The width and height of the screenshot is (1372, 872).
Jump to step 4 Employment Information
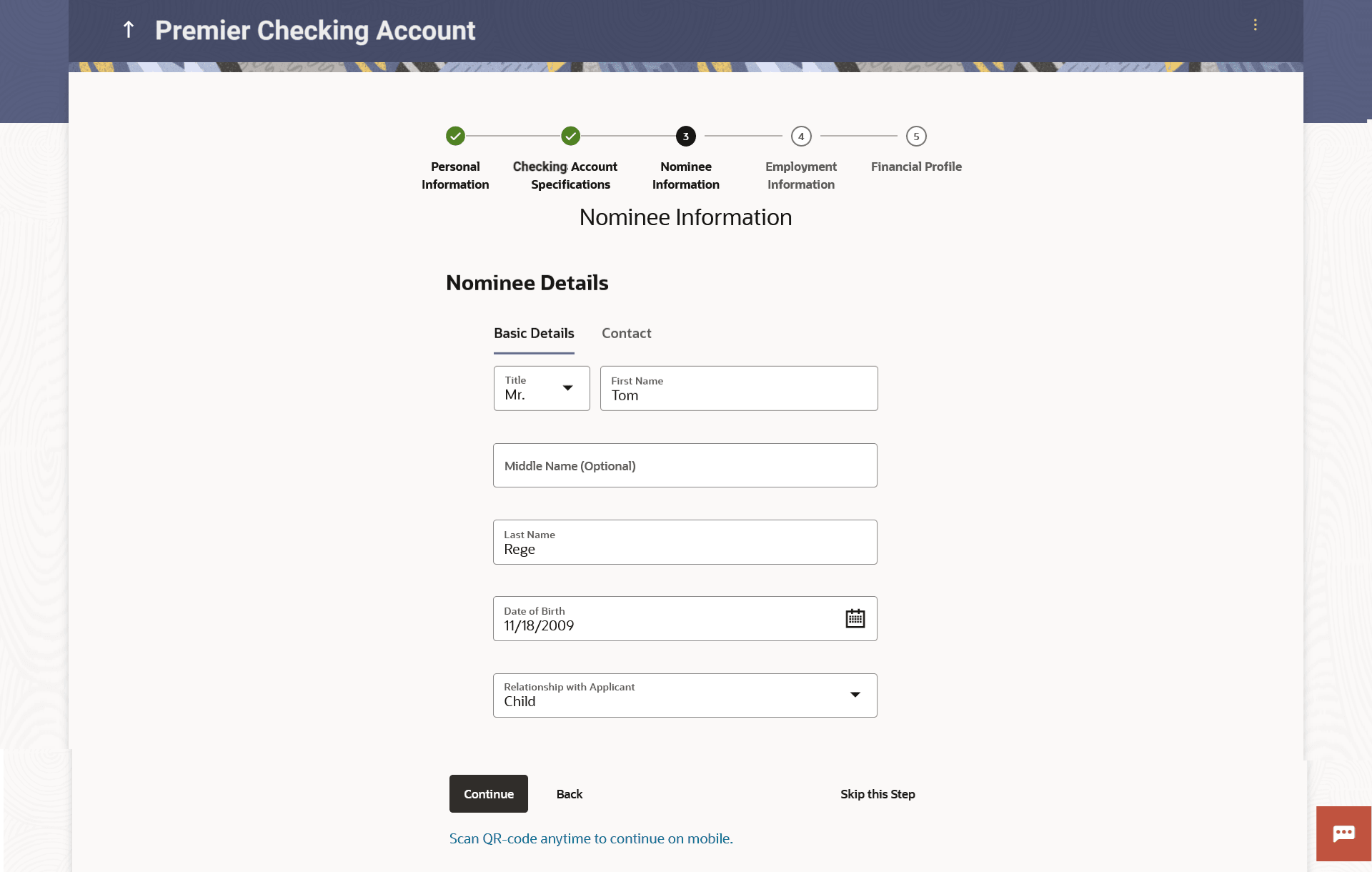(x=800, y=136)
